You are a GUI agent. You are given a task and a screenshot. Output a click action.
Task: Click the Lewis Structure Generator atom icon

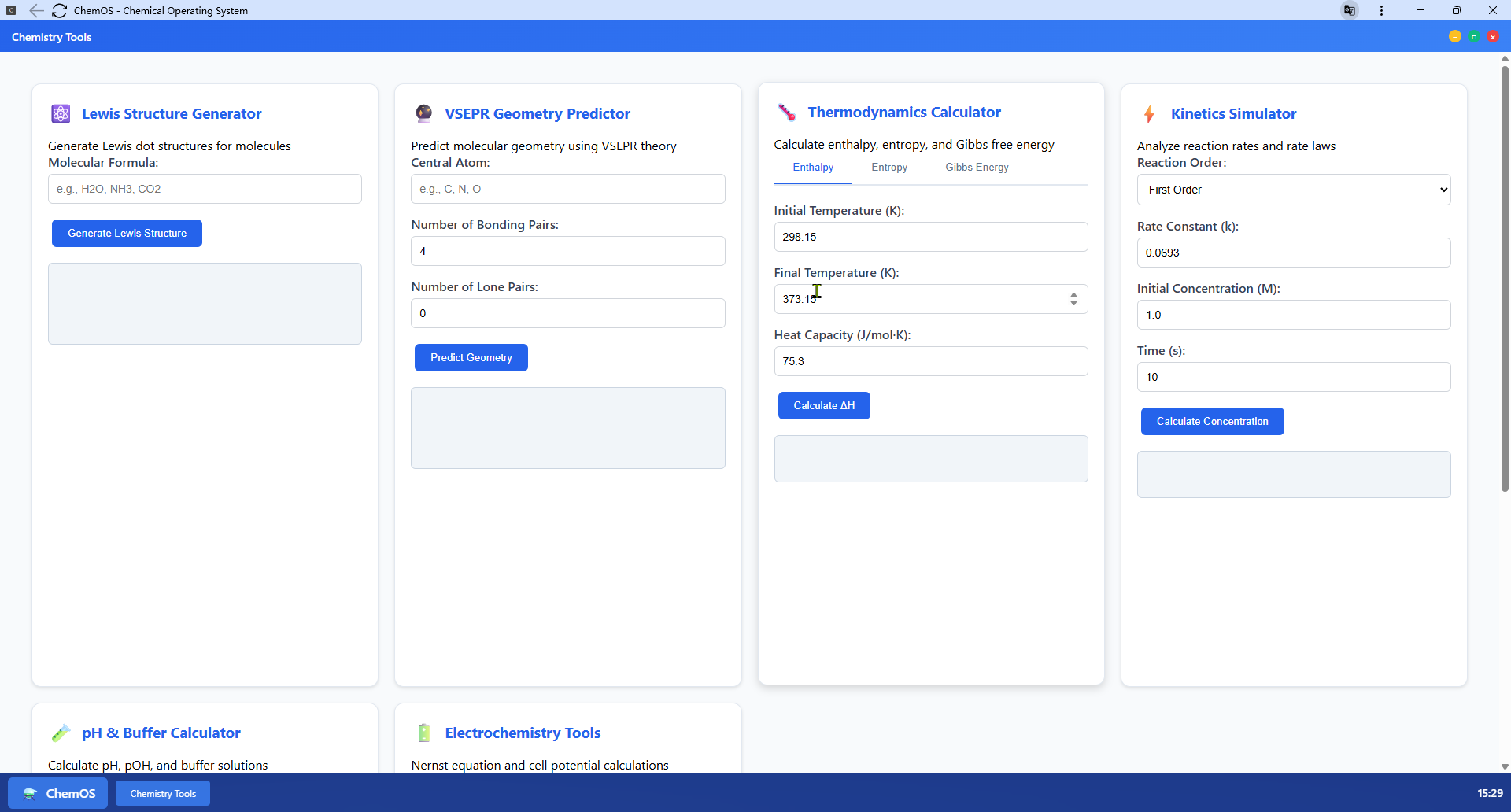tap(61, 113)
